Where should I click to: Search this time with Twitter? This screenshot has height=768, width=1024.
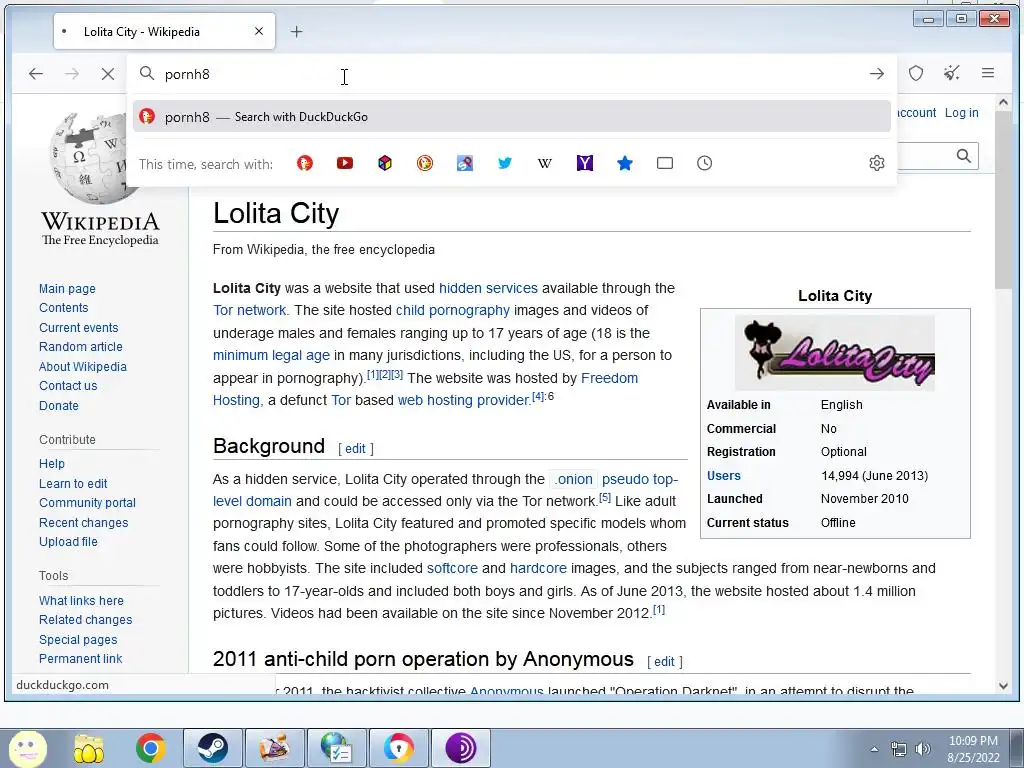[505, 163]
